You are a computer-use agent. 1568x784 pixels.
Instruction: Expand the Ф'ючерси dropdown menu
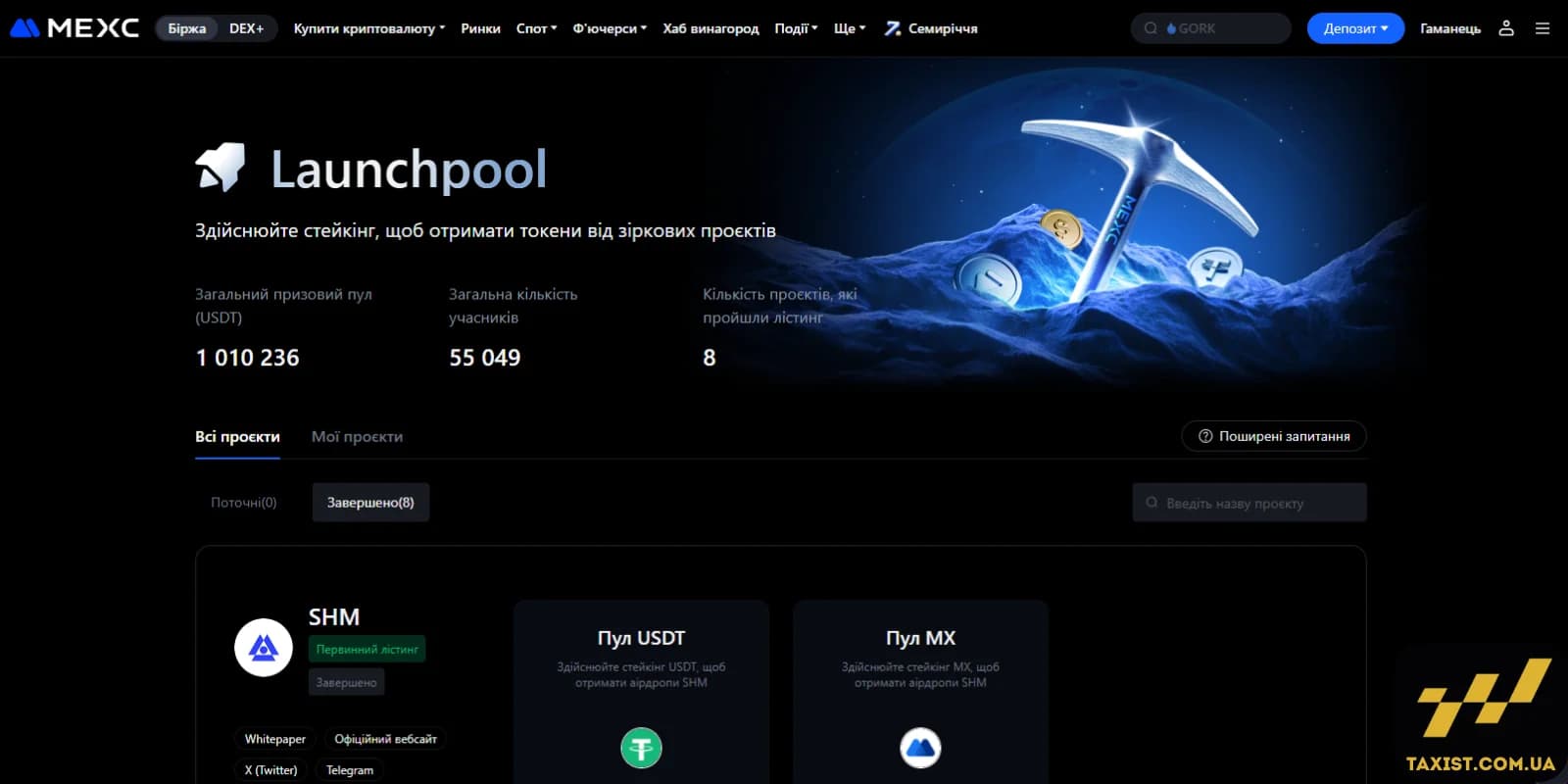point(610,28)
